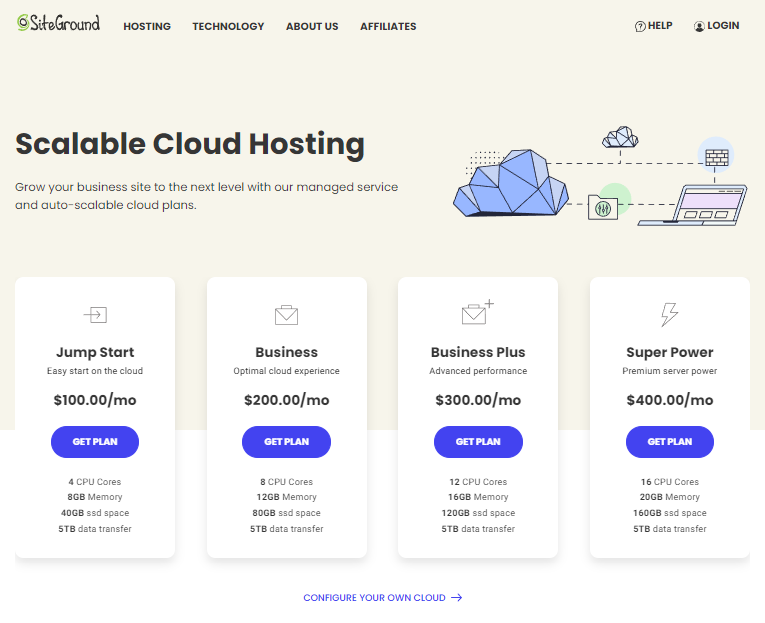
Task: Click '20GB Memory' specification
Action: [x=670, y=497]
